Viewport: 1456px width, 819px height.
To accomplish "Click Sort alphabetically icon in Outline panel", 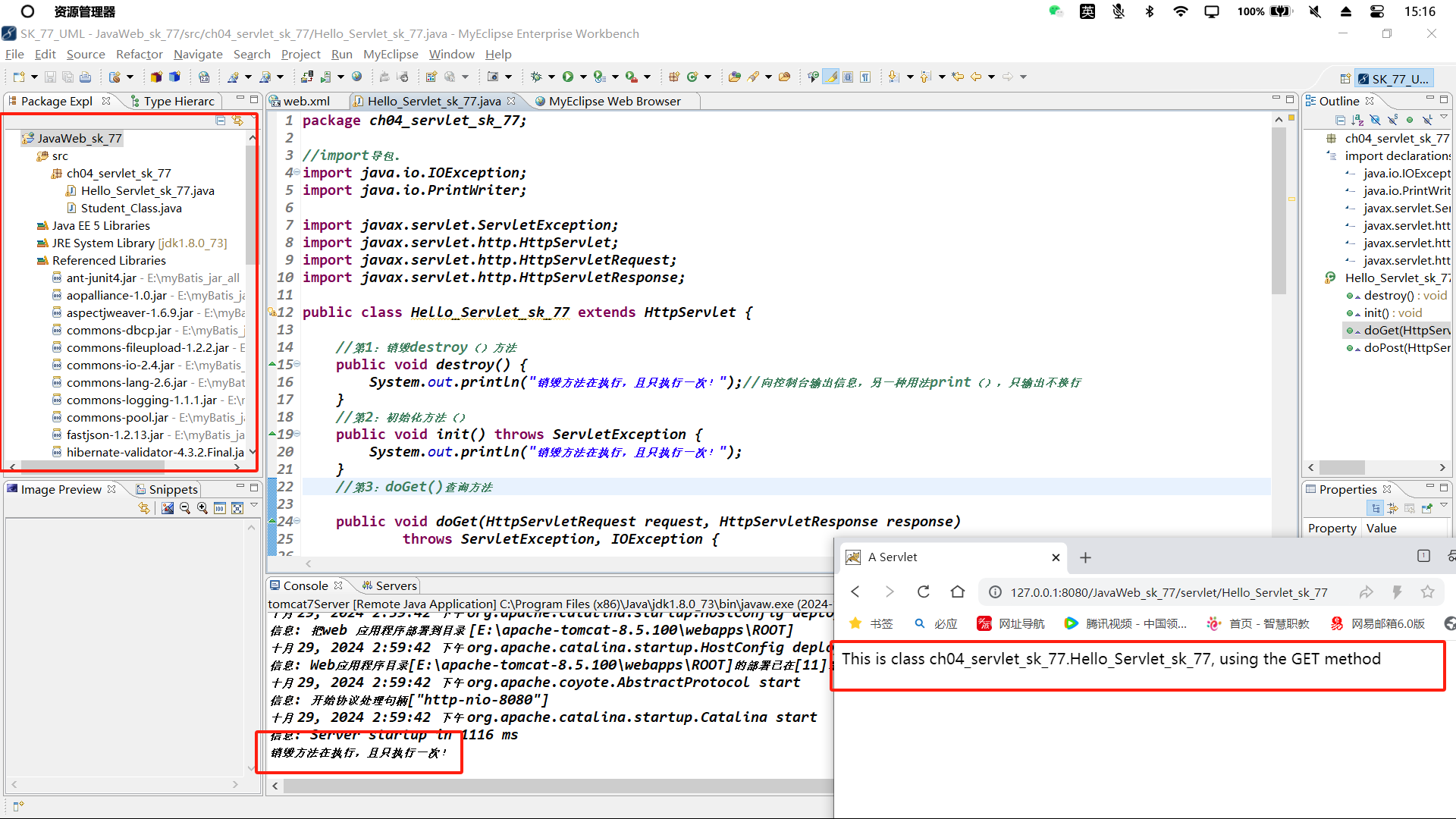I will (x=1357, y=120).
